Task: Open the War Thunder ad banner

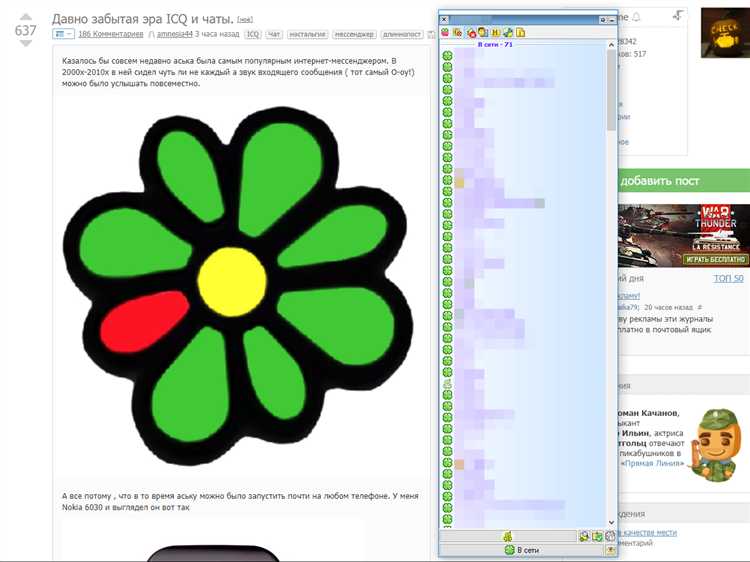Action: tap(684, 235)
